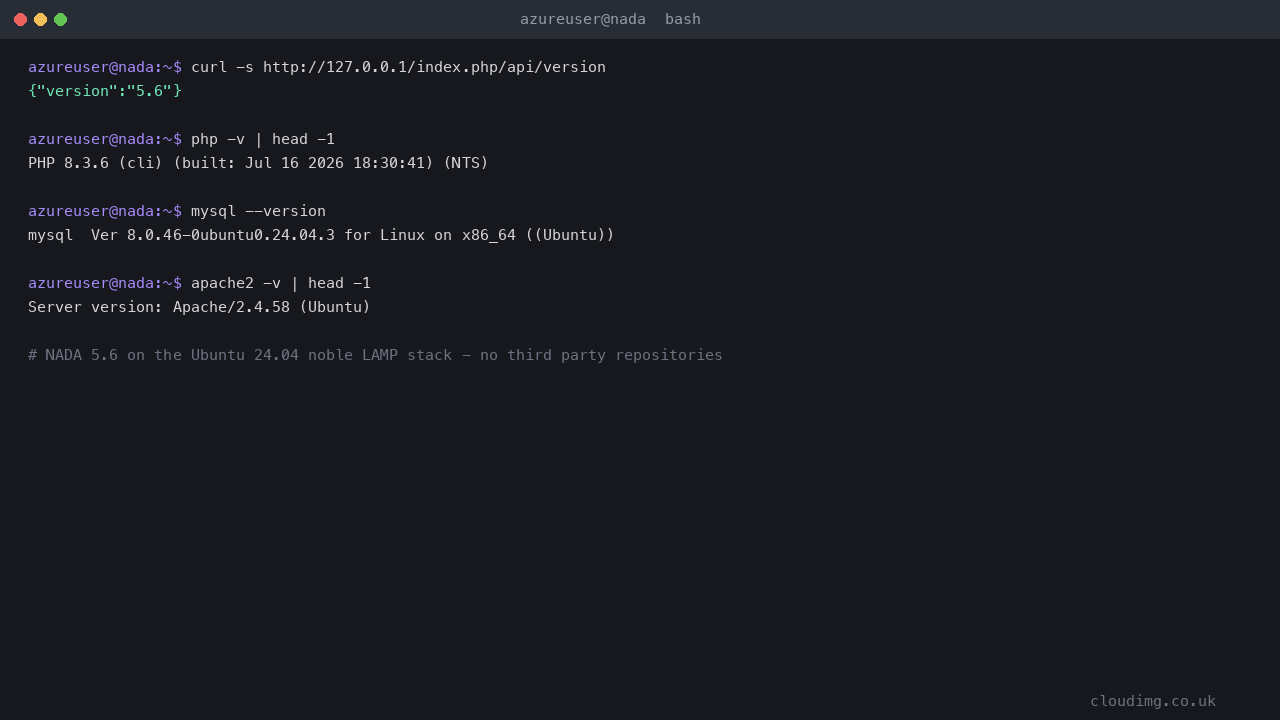Click the Server version: Apache/2.4.58 line

199,307
